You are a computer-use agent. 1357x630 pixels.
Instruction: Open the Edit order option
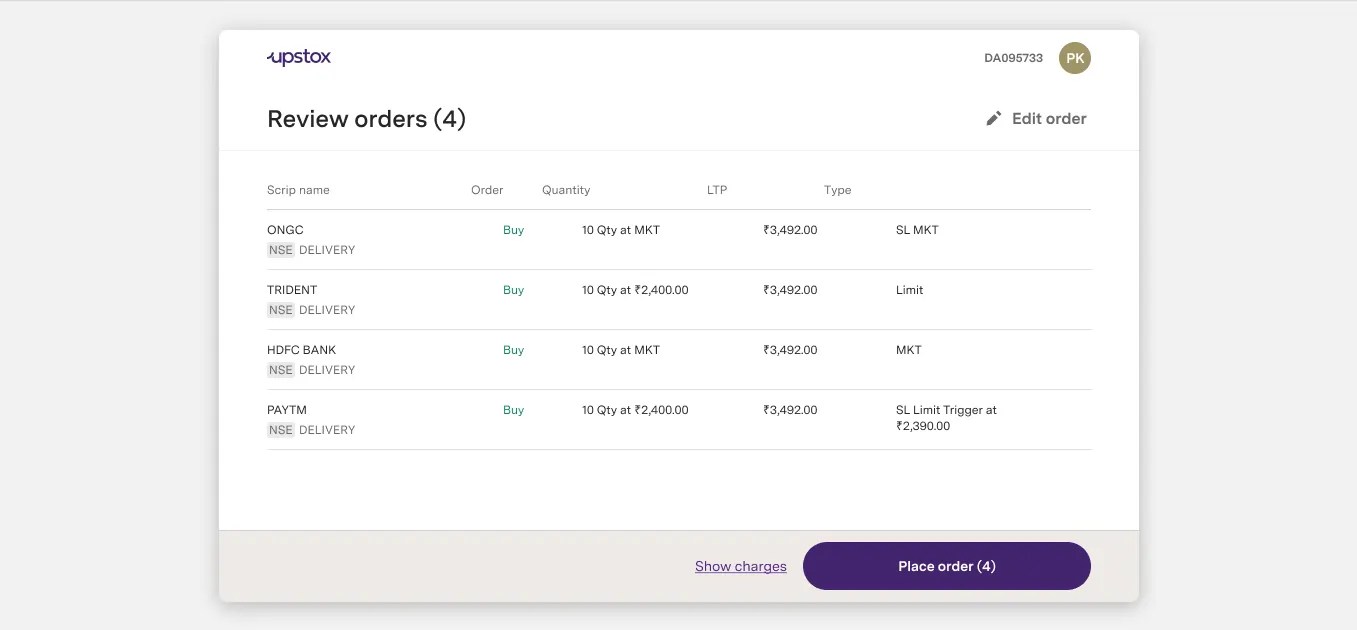1049,118
